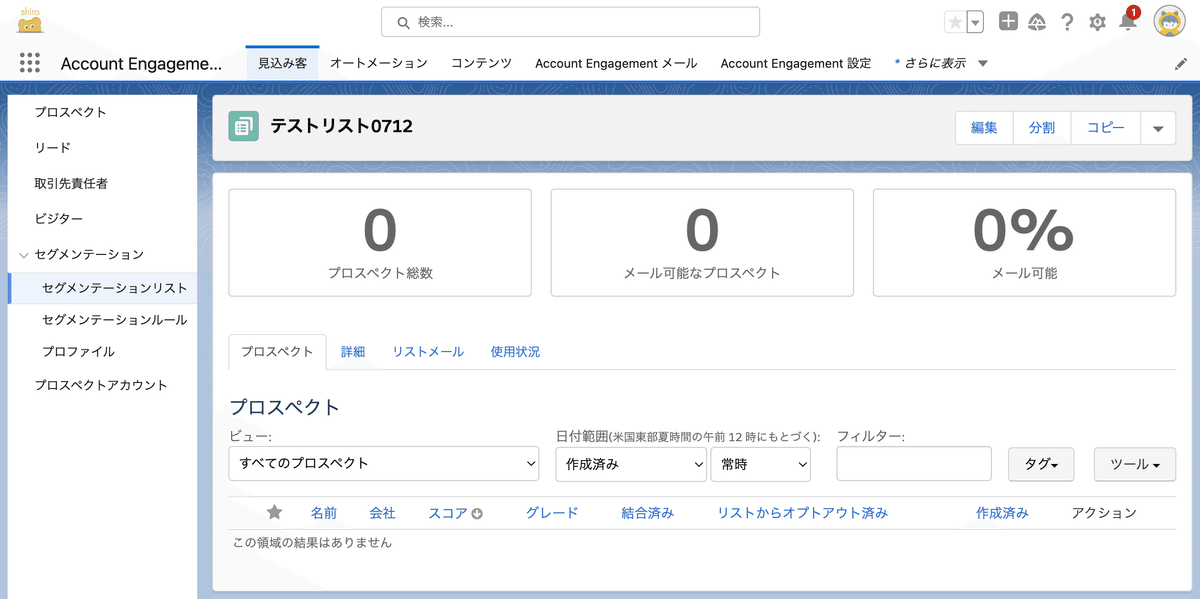Click the プロスペクト総数 stat card
This screenshot has width=1200, height=599.
[380, 243]
